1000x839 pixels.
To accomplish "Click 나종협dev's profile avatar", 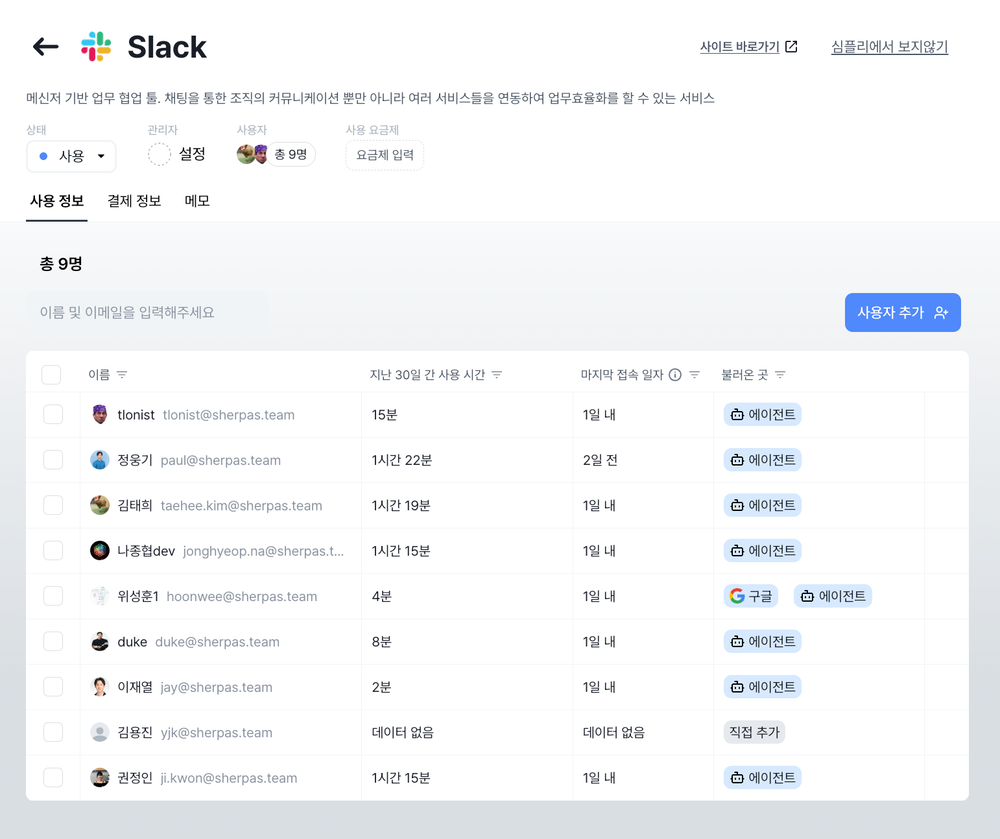I will [99, 550].
